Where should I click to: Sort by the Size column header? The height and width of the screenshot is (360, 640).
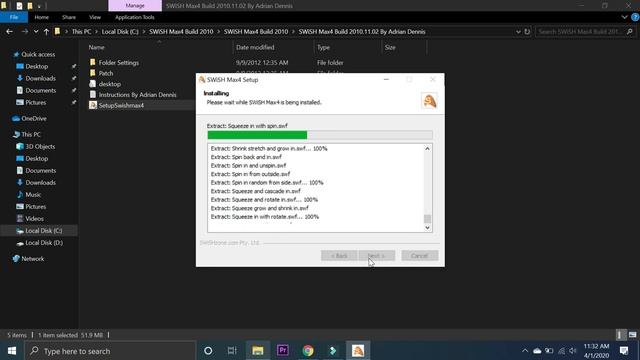click(x=390, y=47)
